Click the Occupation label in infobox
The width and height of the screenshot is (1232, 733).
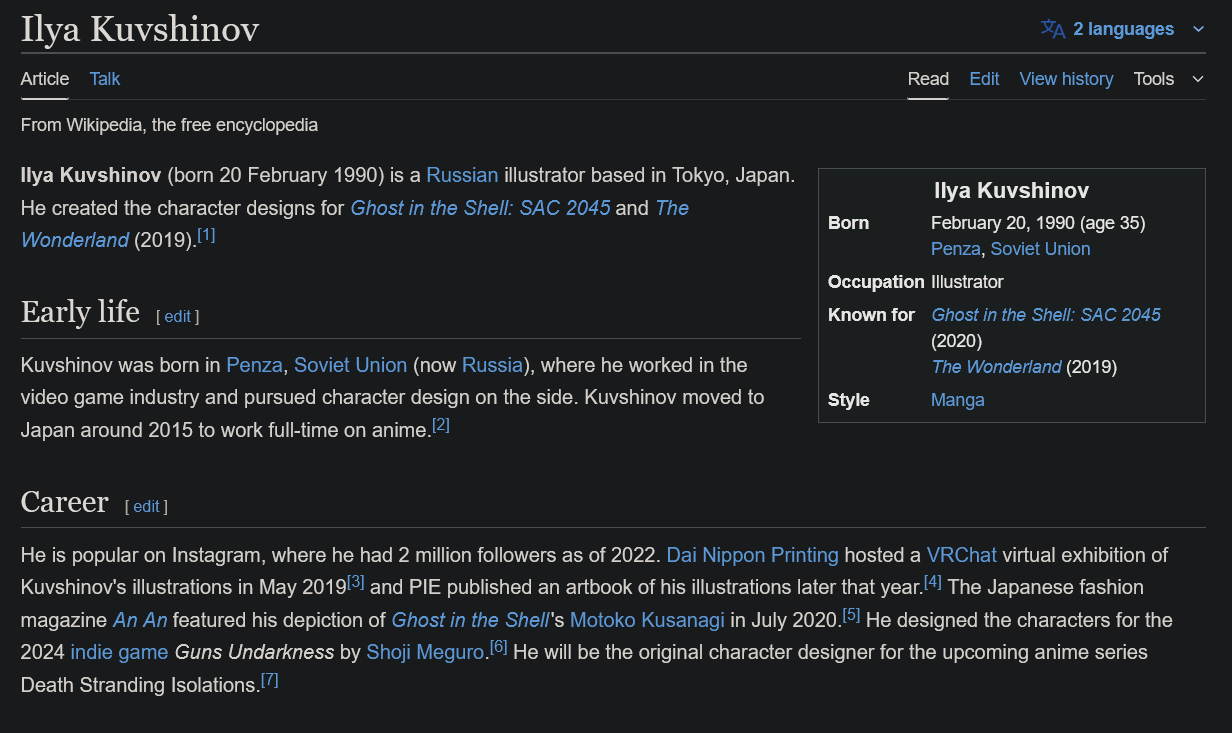tap(876, 282)
